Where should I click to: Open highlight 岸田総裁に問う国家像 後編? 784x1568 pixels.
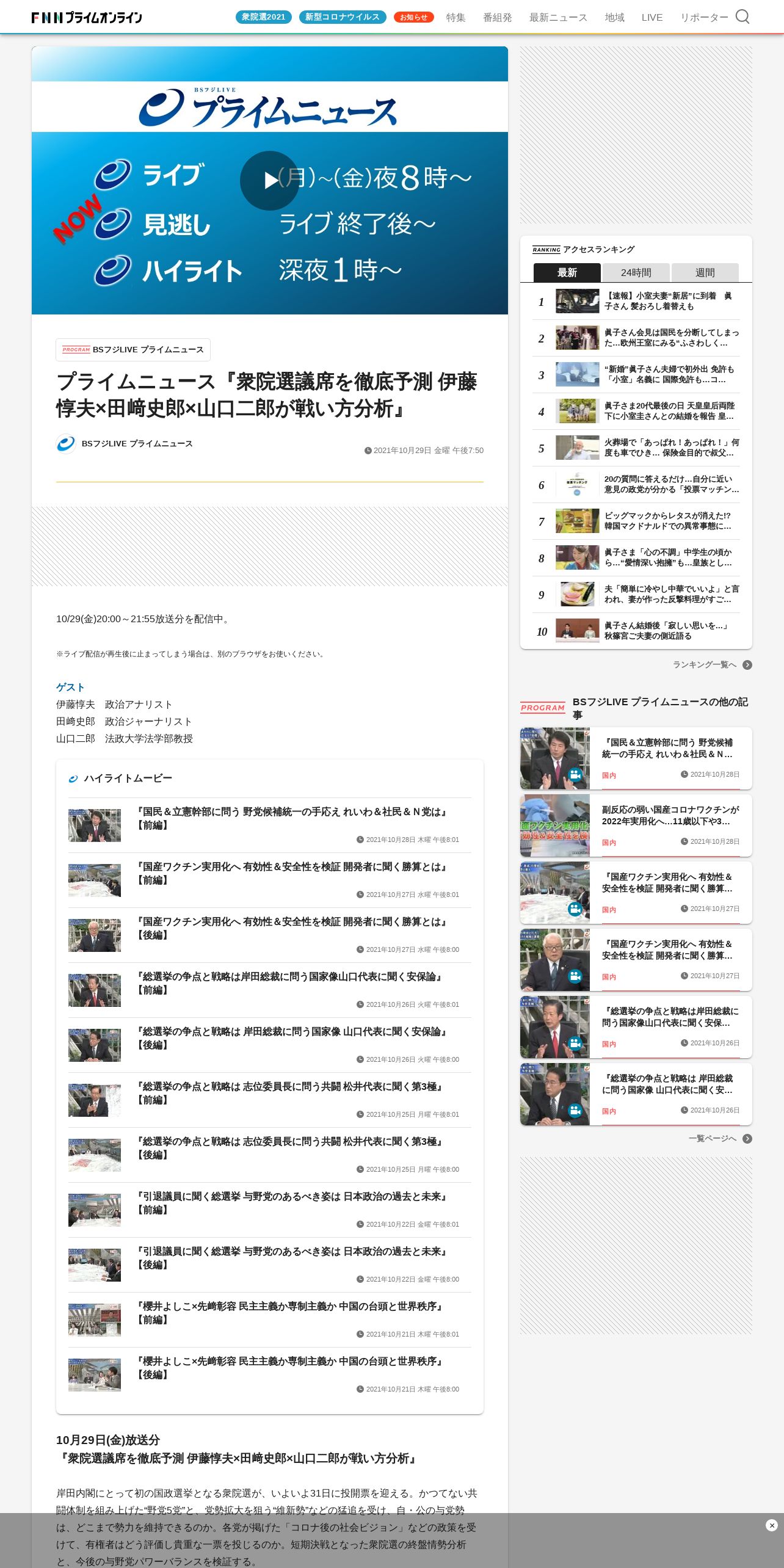click(x=270, y=1045)
